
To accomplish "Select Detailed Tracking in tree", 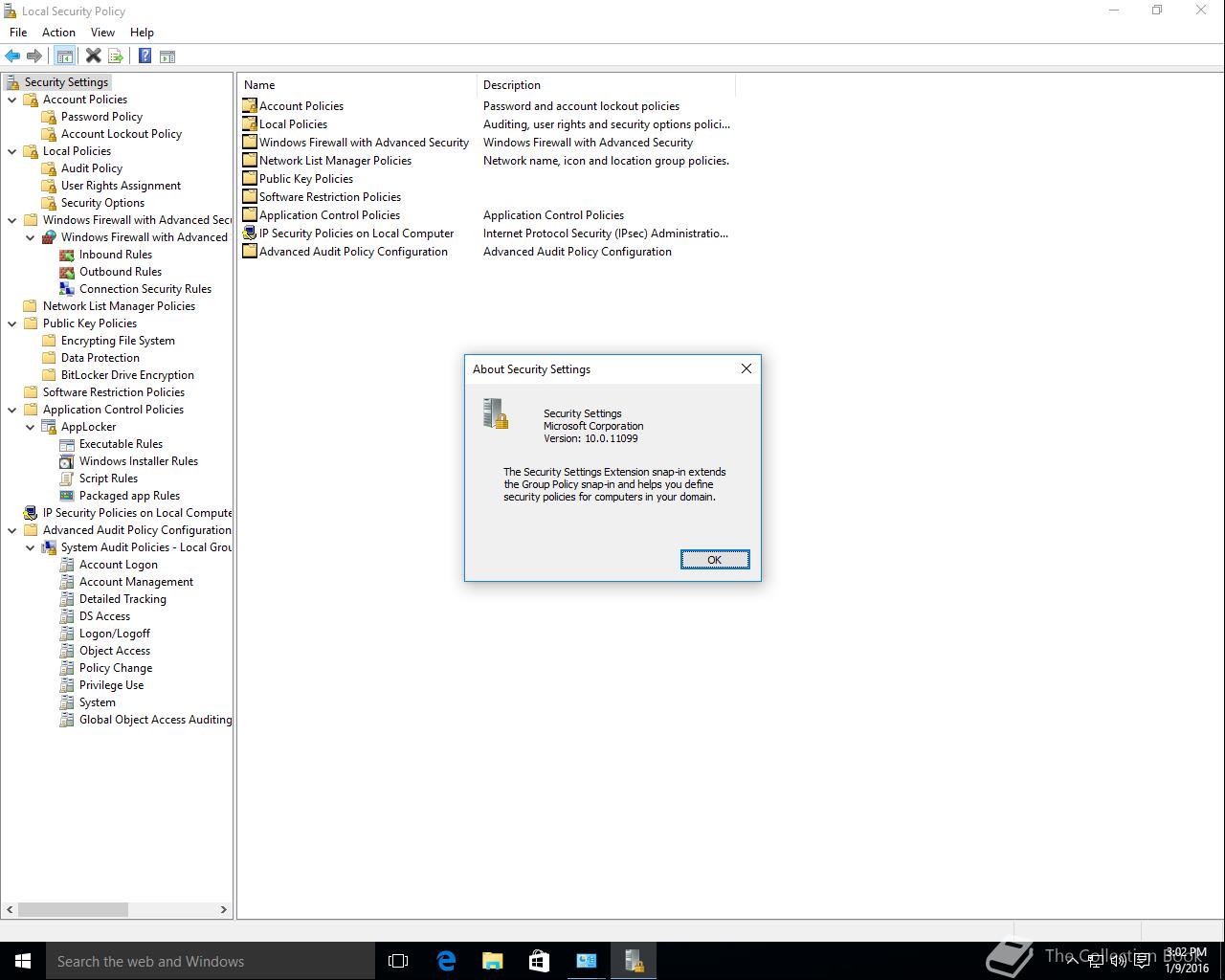I will click(122, 599).
